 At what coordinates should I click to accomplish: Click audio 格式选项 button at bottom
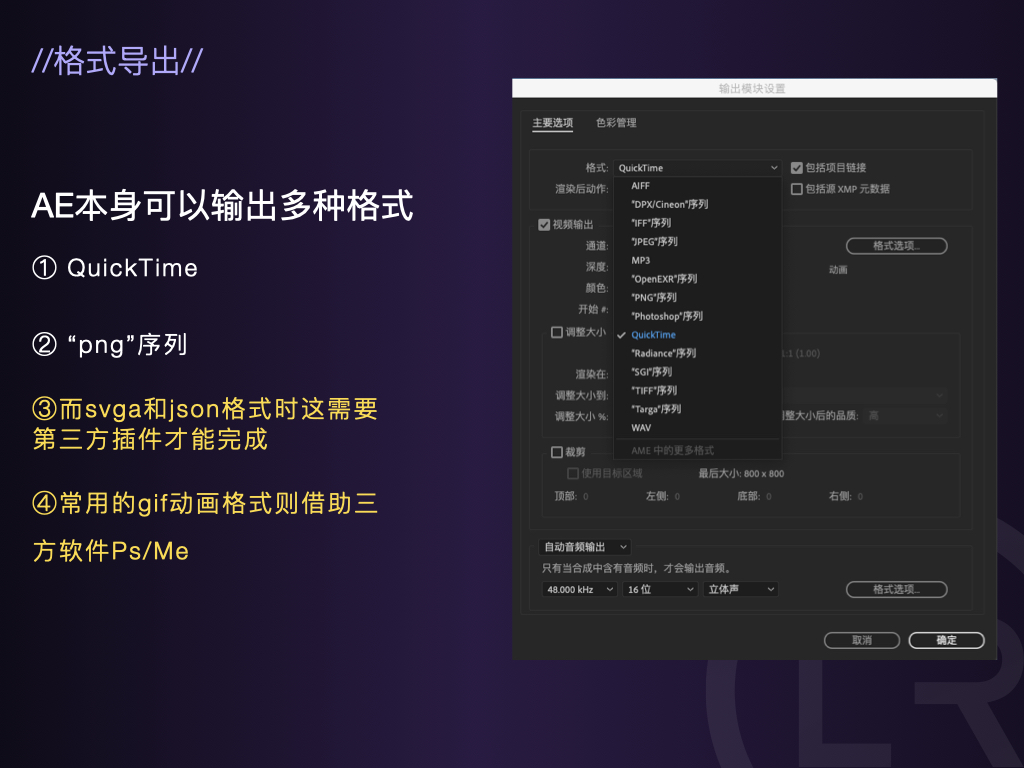point(896,589)
